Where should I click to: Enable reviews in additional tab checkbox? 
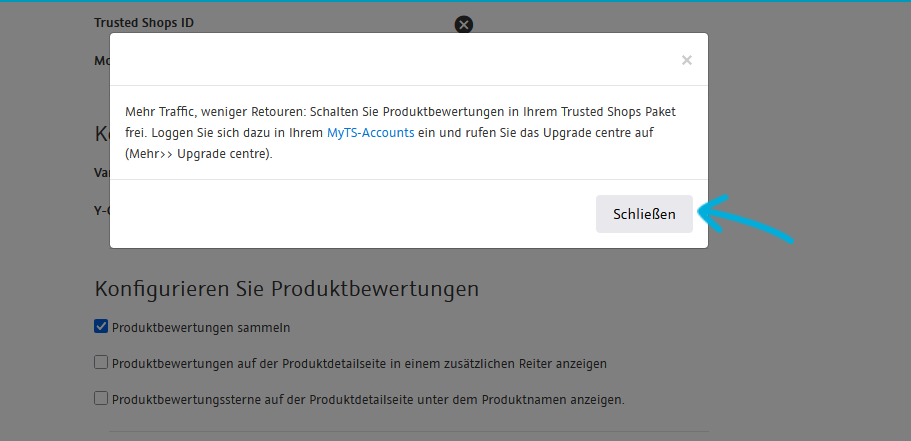(101, 363)
